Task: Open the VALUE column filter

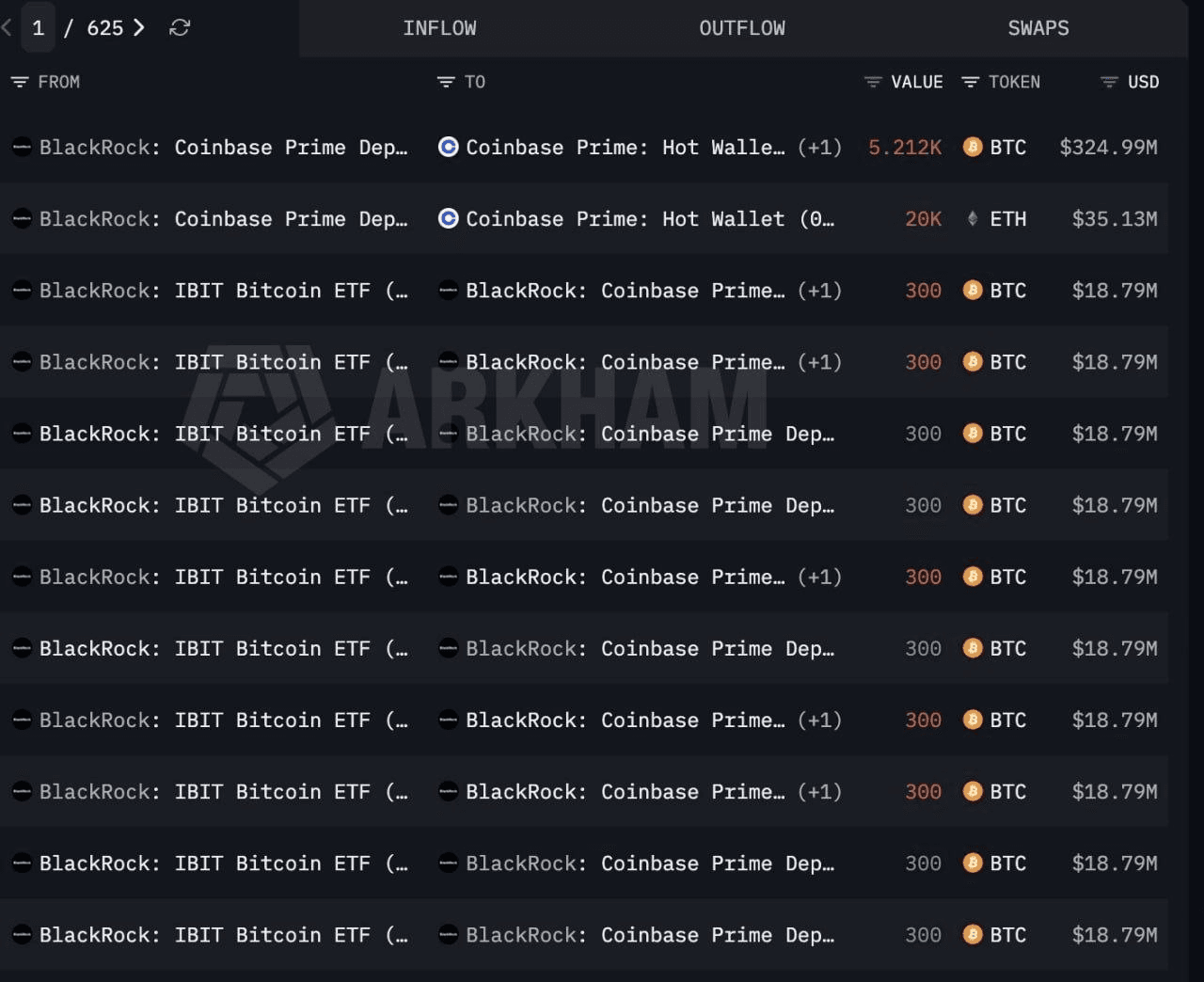Action: point(873,82)
